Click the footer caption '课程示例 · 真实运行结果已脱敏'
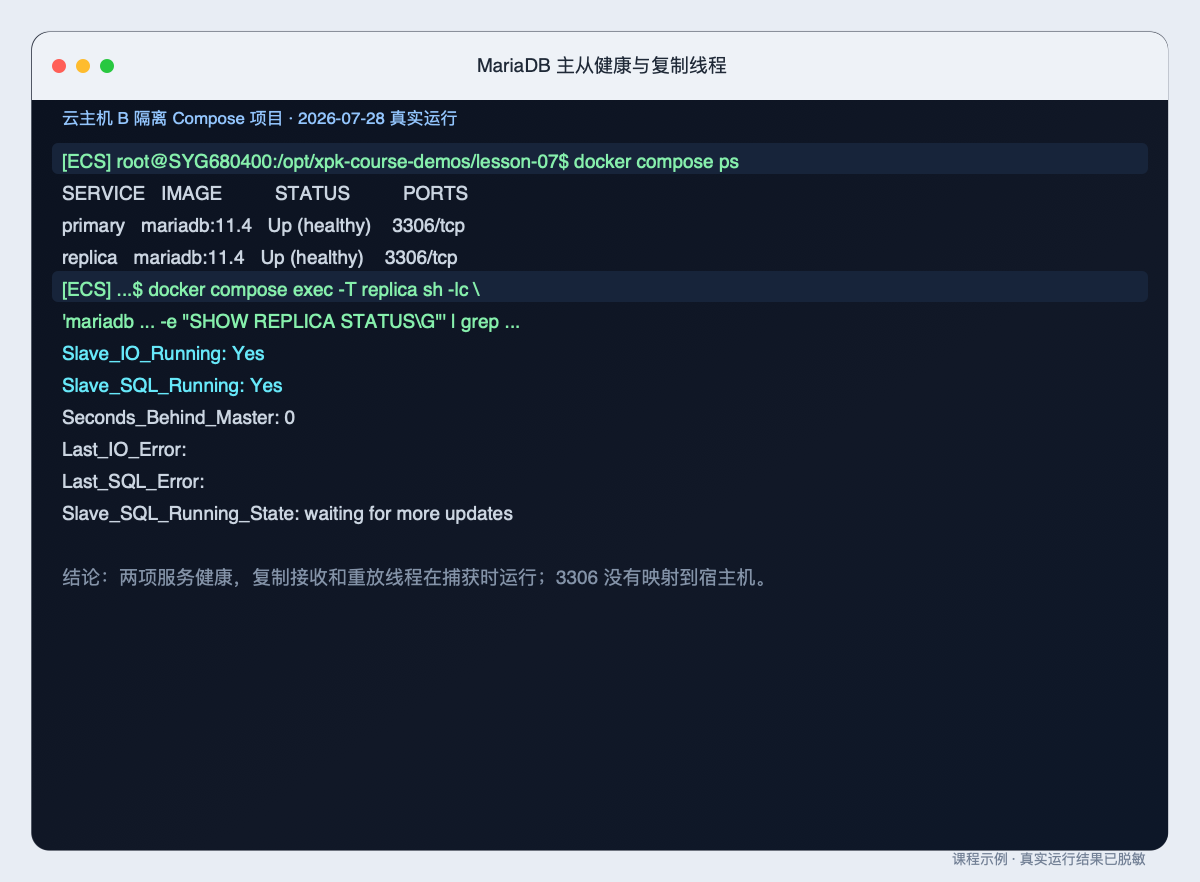Image resolution: width=1200 pixels, height=882 pixels. [1049, 859]
